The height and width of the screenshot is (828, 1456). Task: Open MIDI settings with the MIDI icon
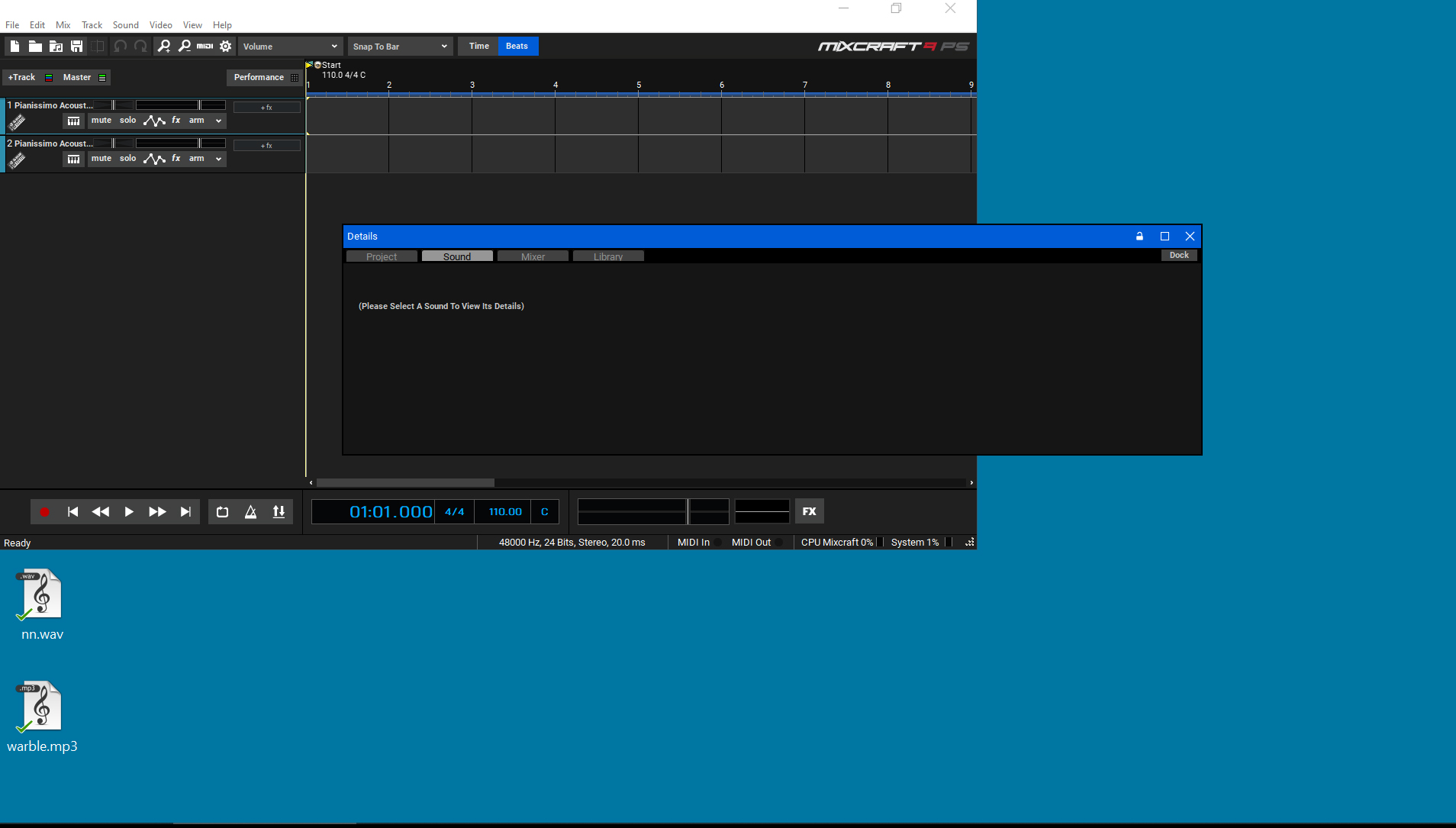point(205,47)
